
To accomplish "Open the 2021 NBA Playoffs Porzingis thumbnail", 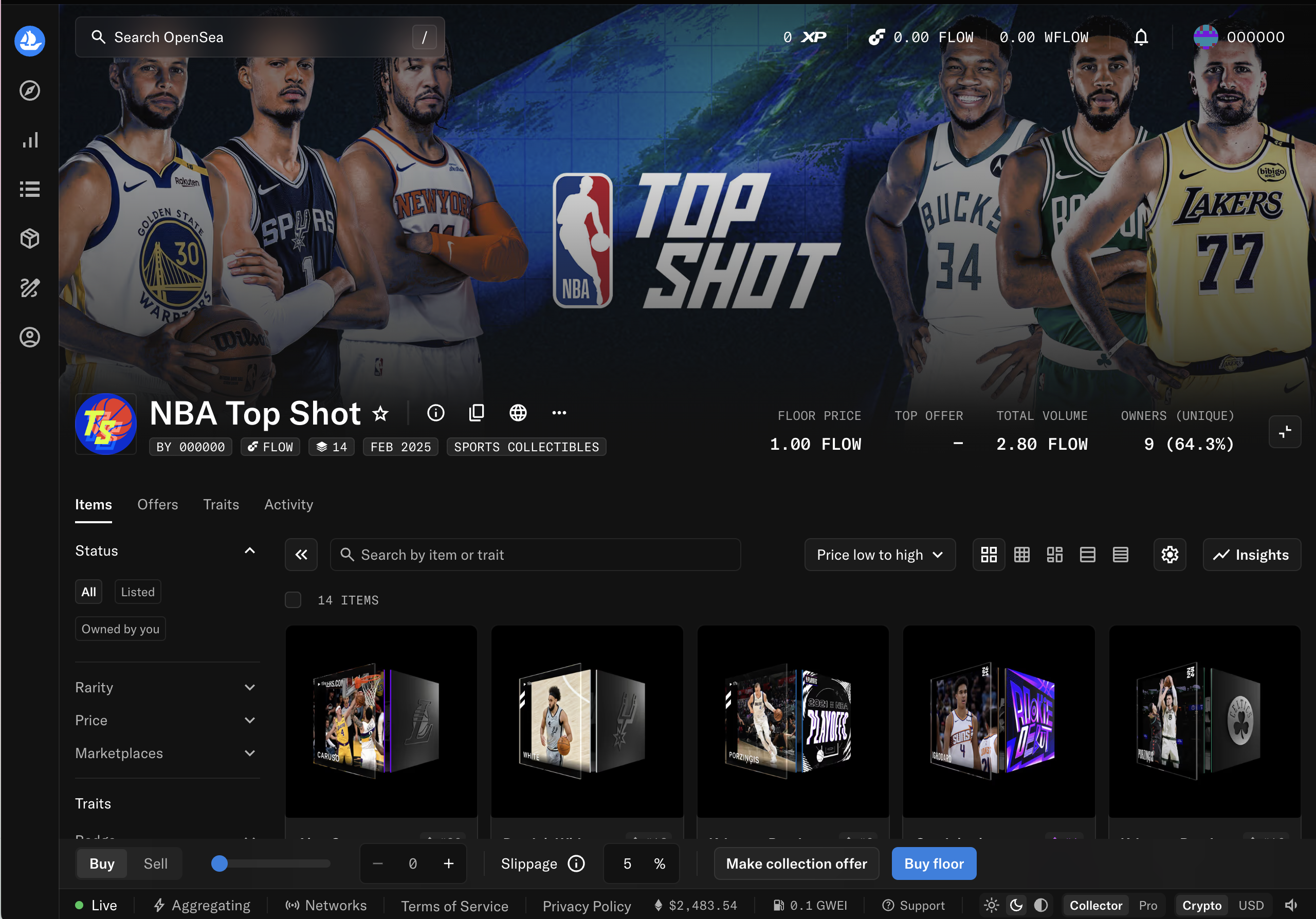I will click(x=793, y=721).
